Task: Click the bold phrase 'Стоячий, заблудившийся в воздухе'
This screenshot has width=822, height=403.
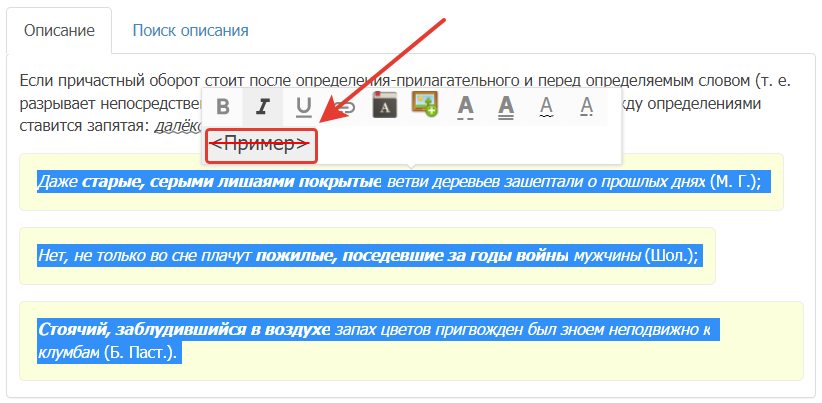Action: click(184, 329)
